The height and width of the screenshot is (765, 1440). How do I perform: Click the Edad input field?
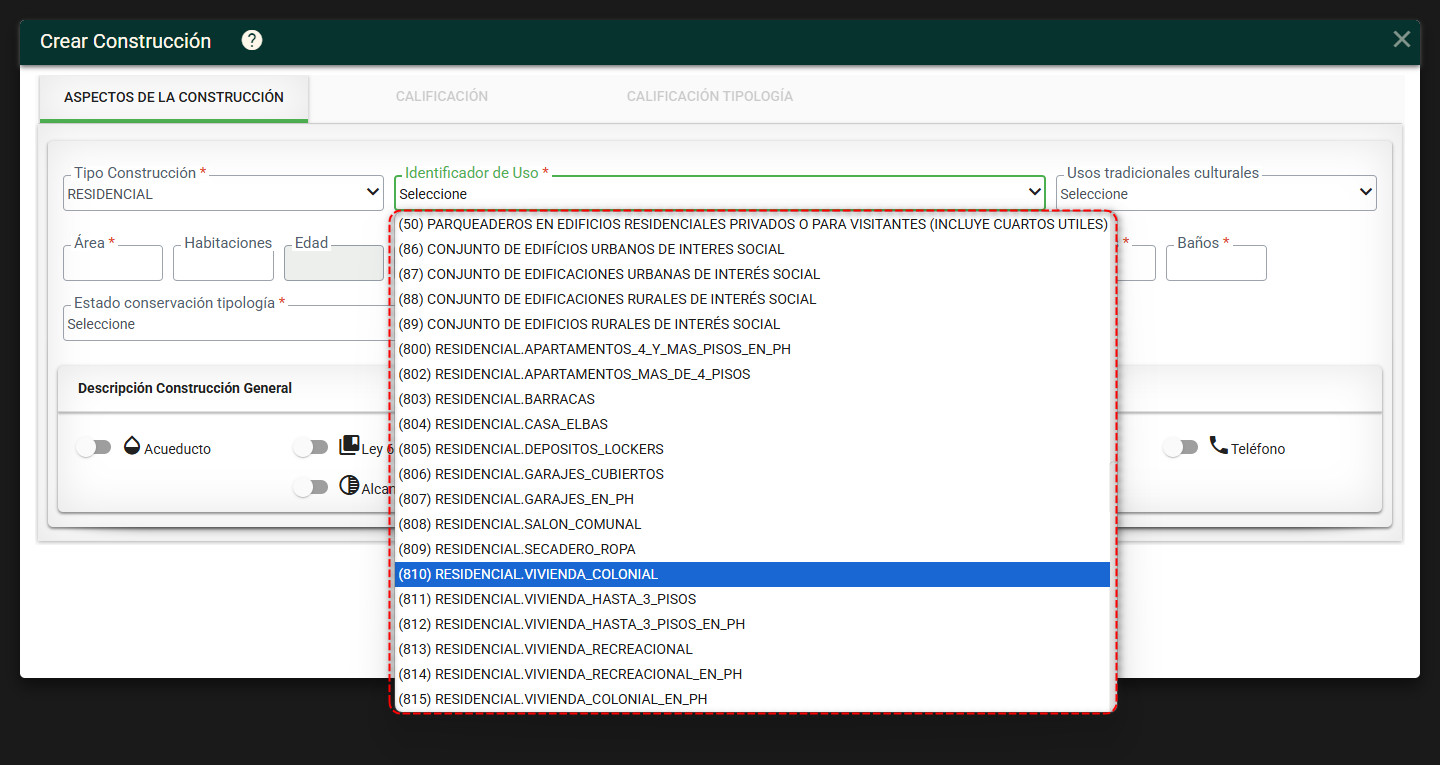point(334,263)
